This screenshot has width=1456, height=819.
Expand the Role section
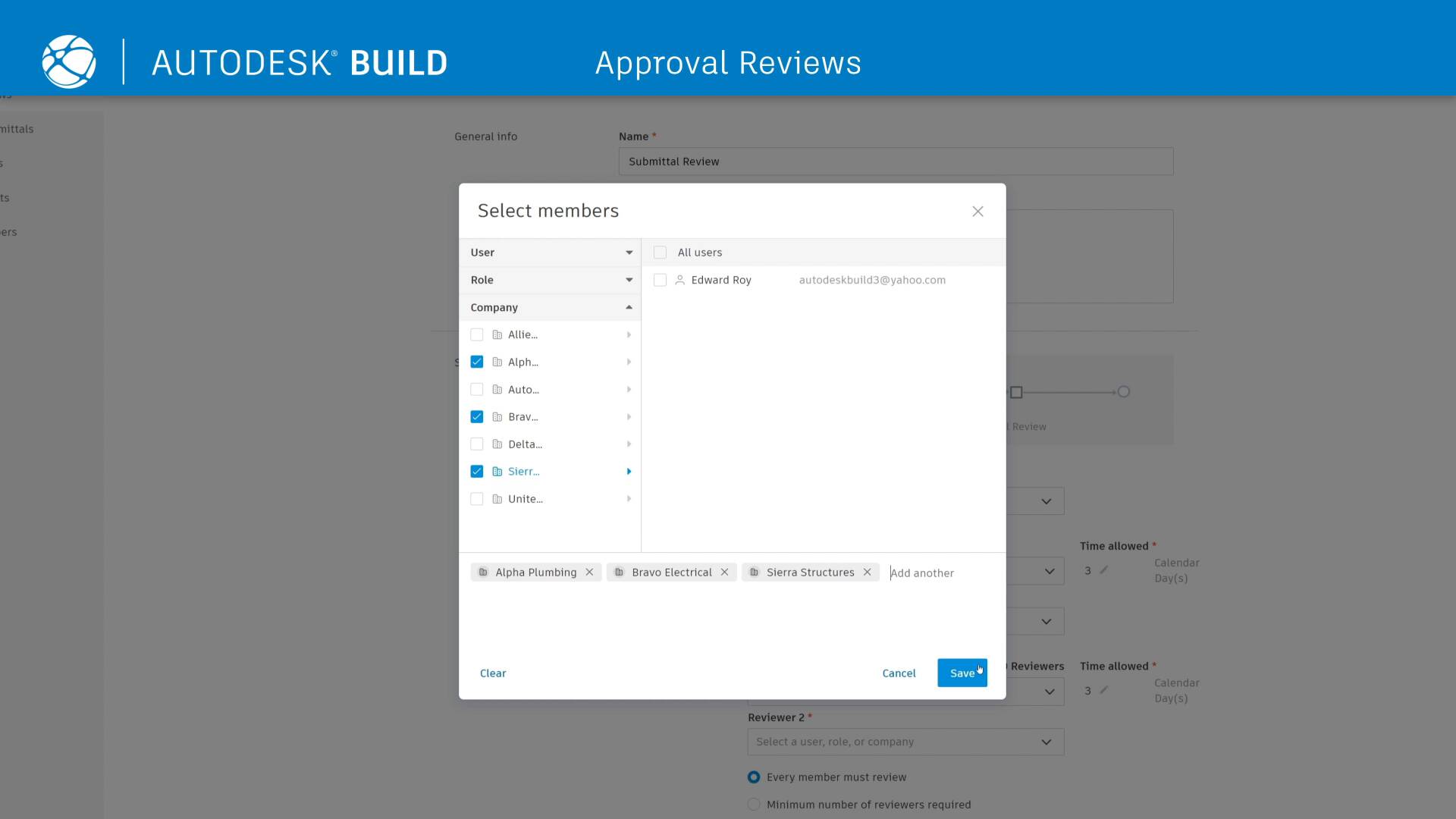pos(551,280)
